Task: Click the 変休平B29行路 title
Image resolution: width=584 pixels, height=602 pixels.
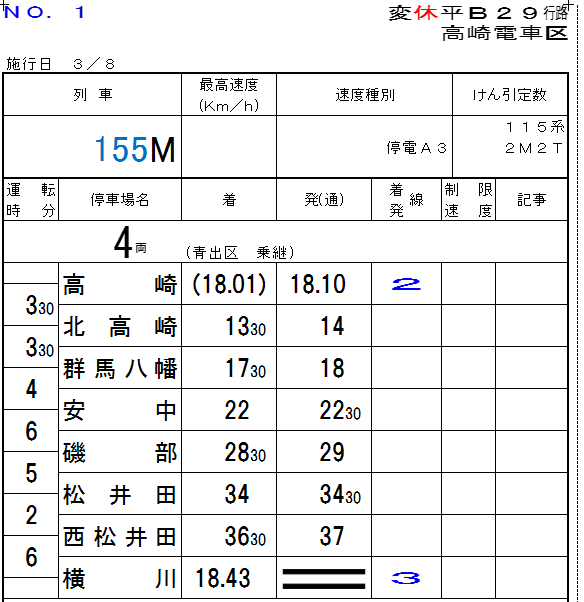Action: point(478,13)
